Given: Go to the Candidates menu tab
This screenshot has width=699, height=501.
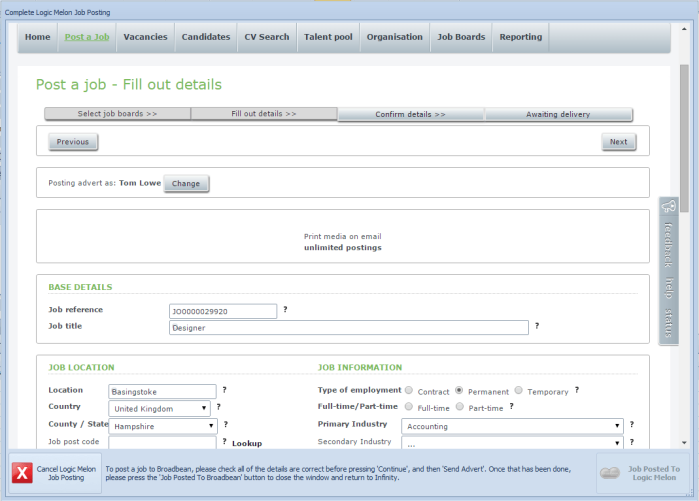Looking at the screenshot, I should (205, 37).
